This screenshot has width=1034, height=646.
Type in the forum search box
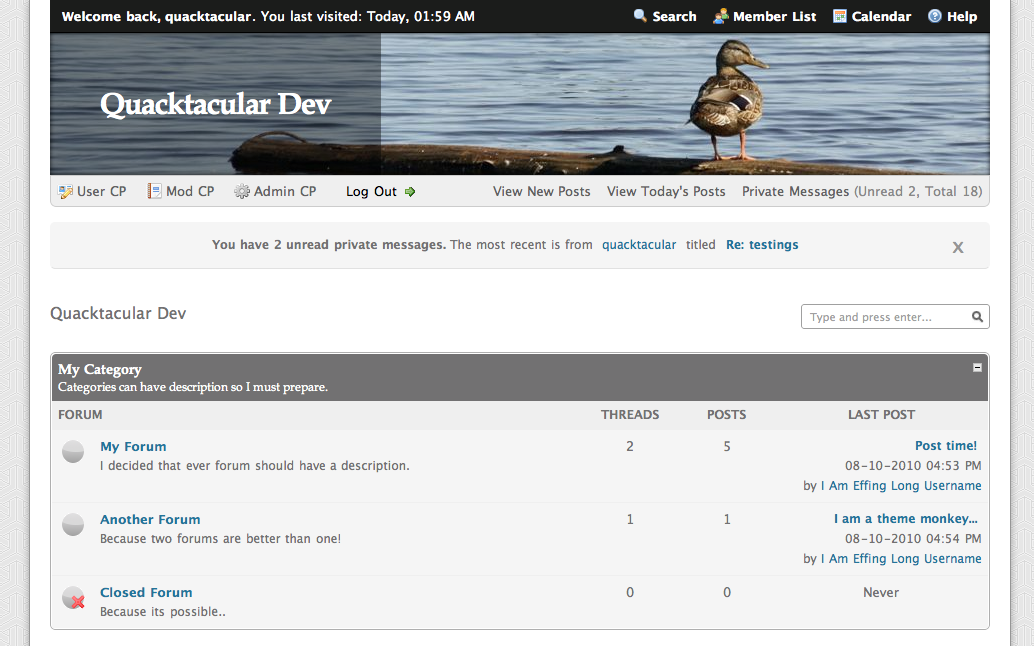885,317
